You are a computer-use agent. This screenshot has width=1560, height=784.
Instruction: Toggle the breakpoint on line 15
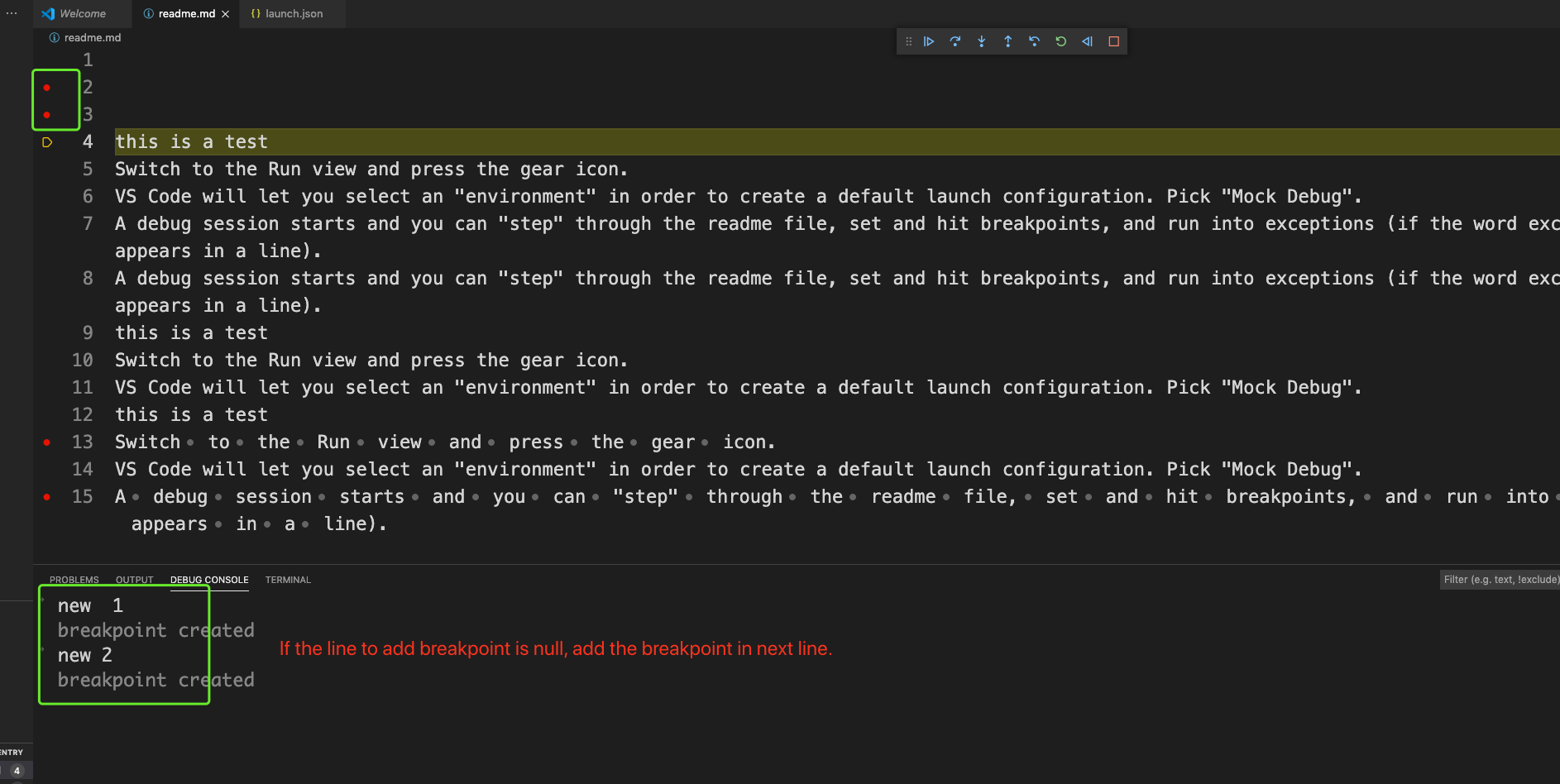46,497
